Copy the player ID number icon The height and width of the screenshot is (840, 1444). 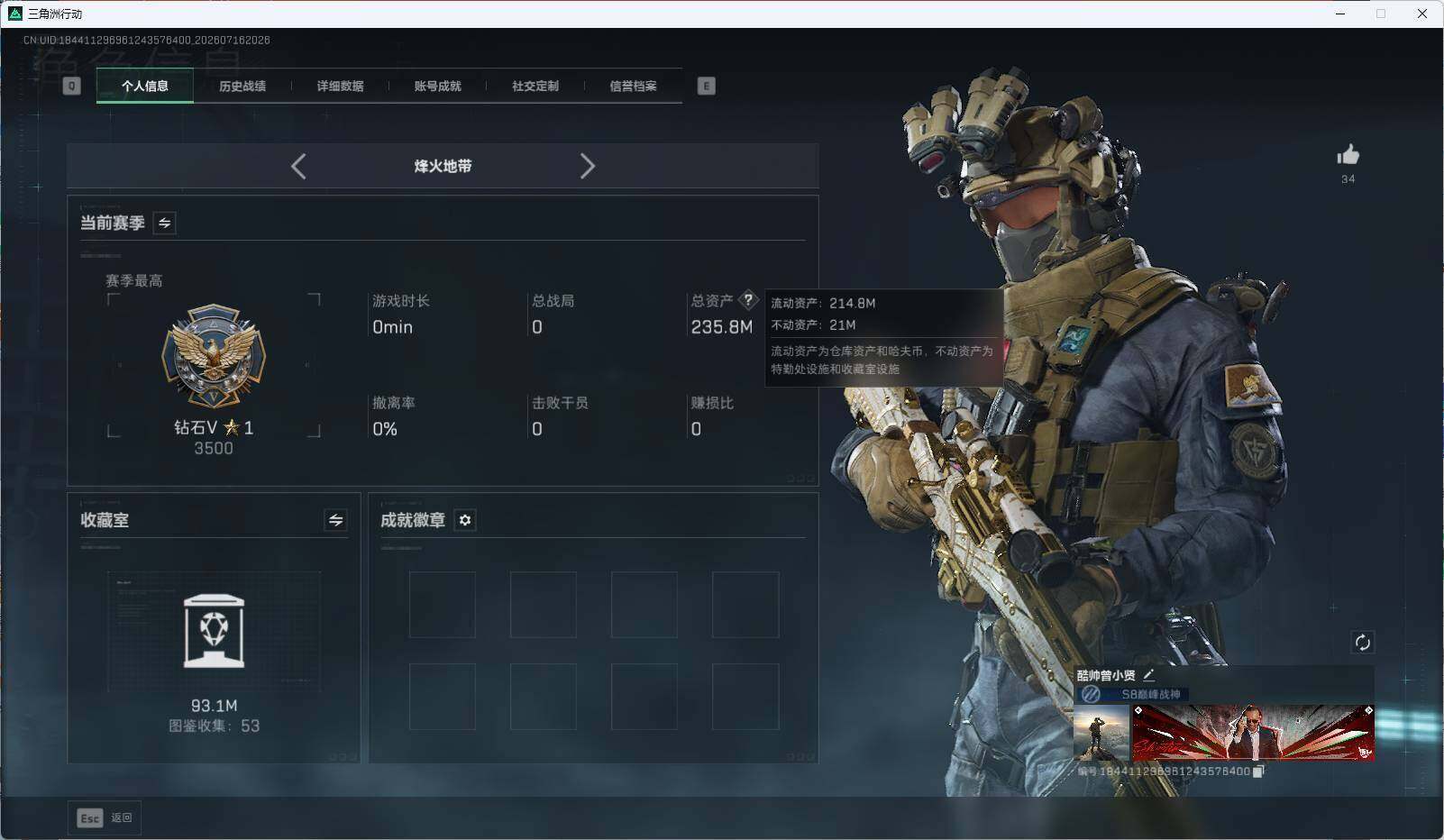pos(1258,772)
